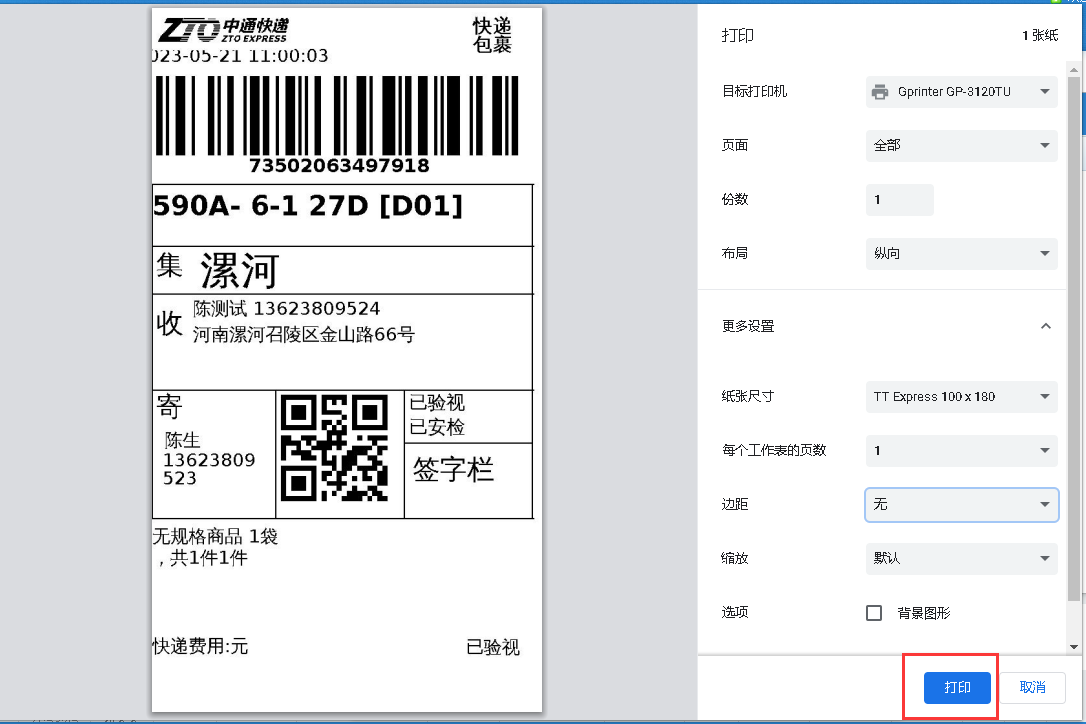The height and width of the screenshot is (724, 1086).
Task: Open the 每个工作表的页数 dropdown
Action: click(960, 451)
